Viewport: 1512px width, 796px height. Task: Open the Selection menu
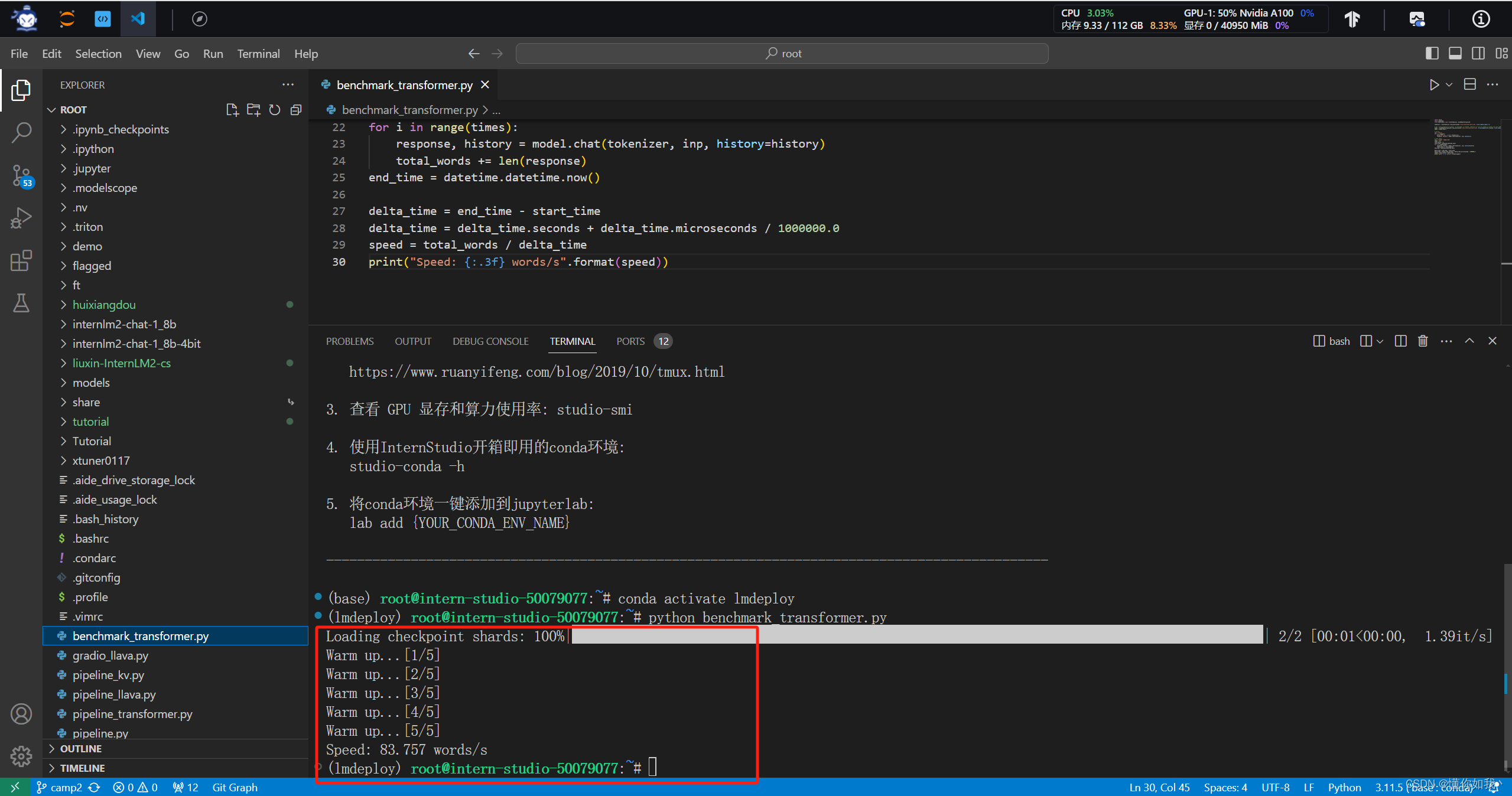click(98, 54)
